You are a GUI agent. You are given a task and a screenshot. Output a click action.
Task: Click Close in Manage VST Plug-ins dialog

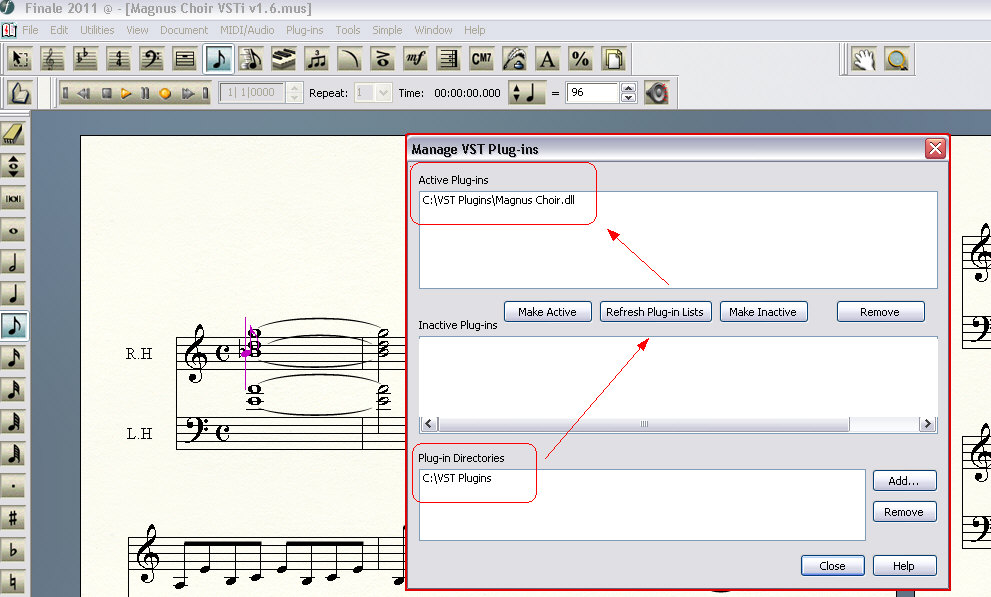[x=832, y=566]
